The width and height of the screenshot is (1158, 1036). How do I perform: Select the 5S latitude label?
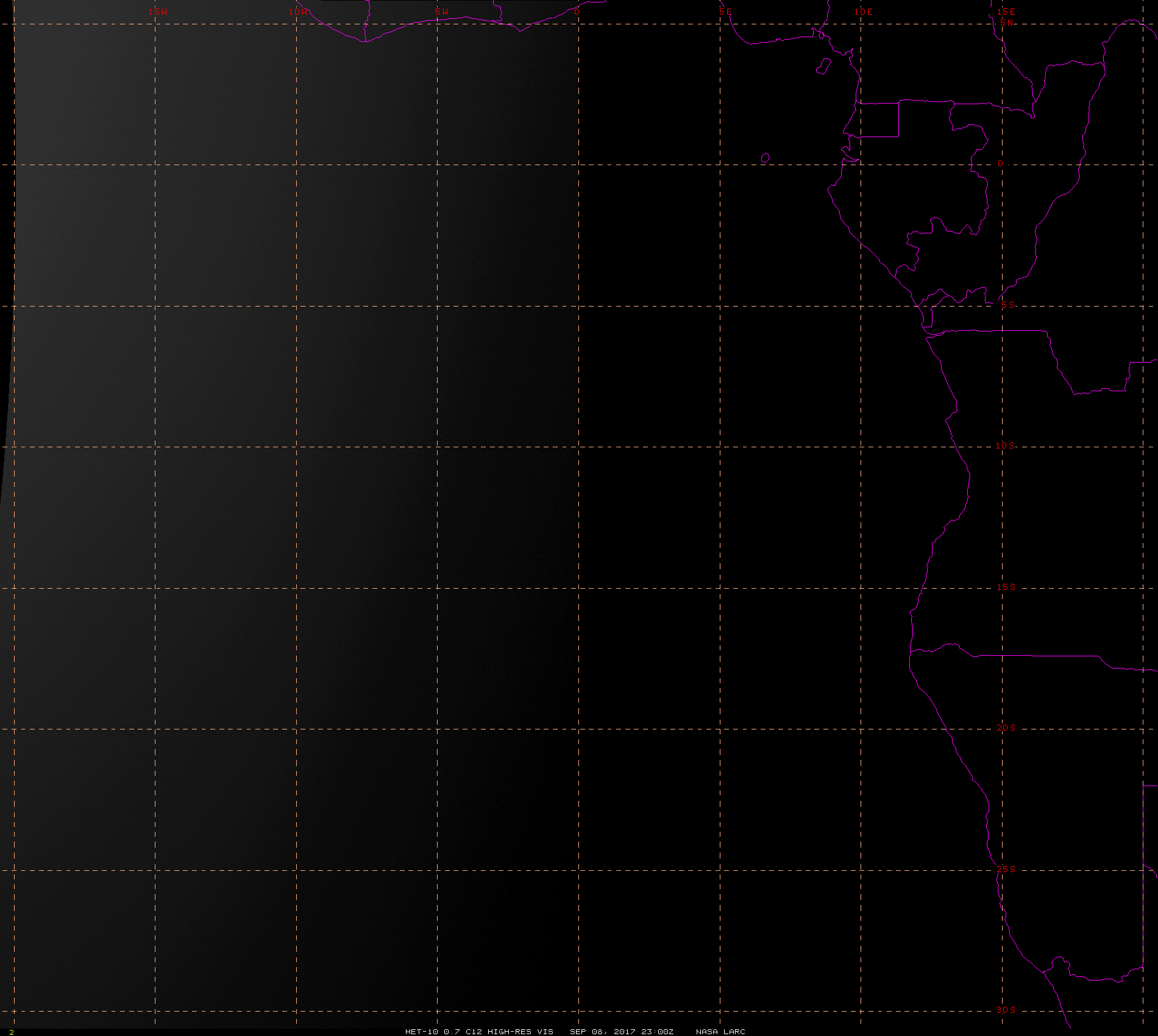pos(1008,305)
